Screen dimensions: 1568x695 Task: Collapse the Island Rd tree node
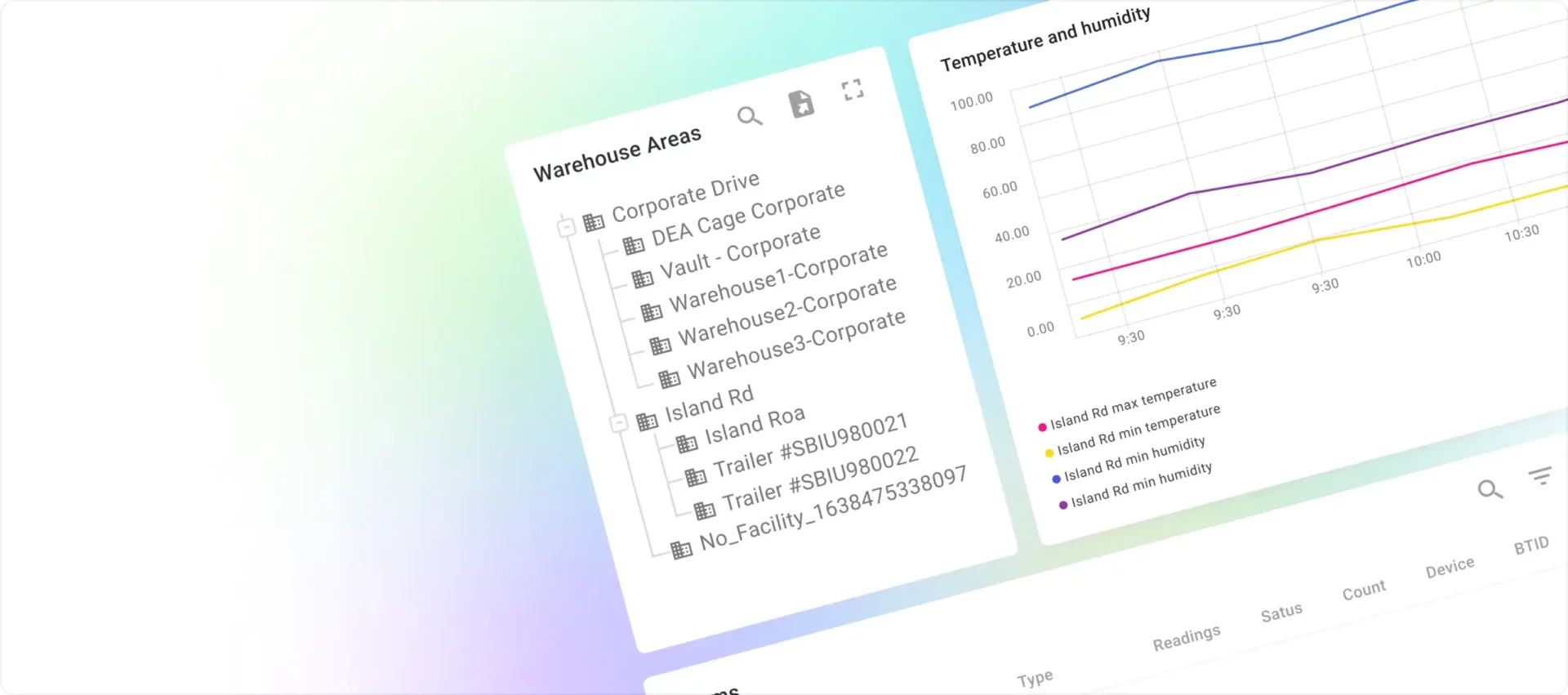pyautogui.click(x=619, y=423)
